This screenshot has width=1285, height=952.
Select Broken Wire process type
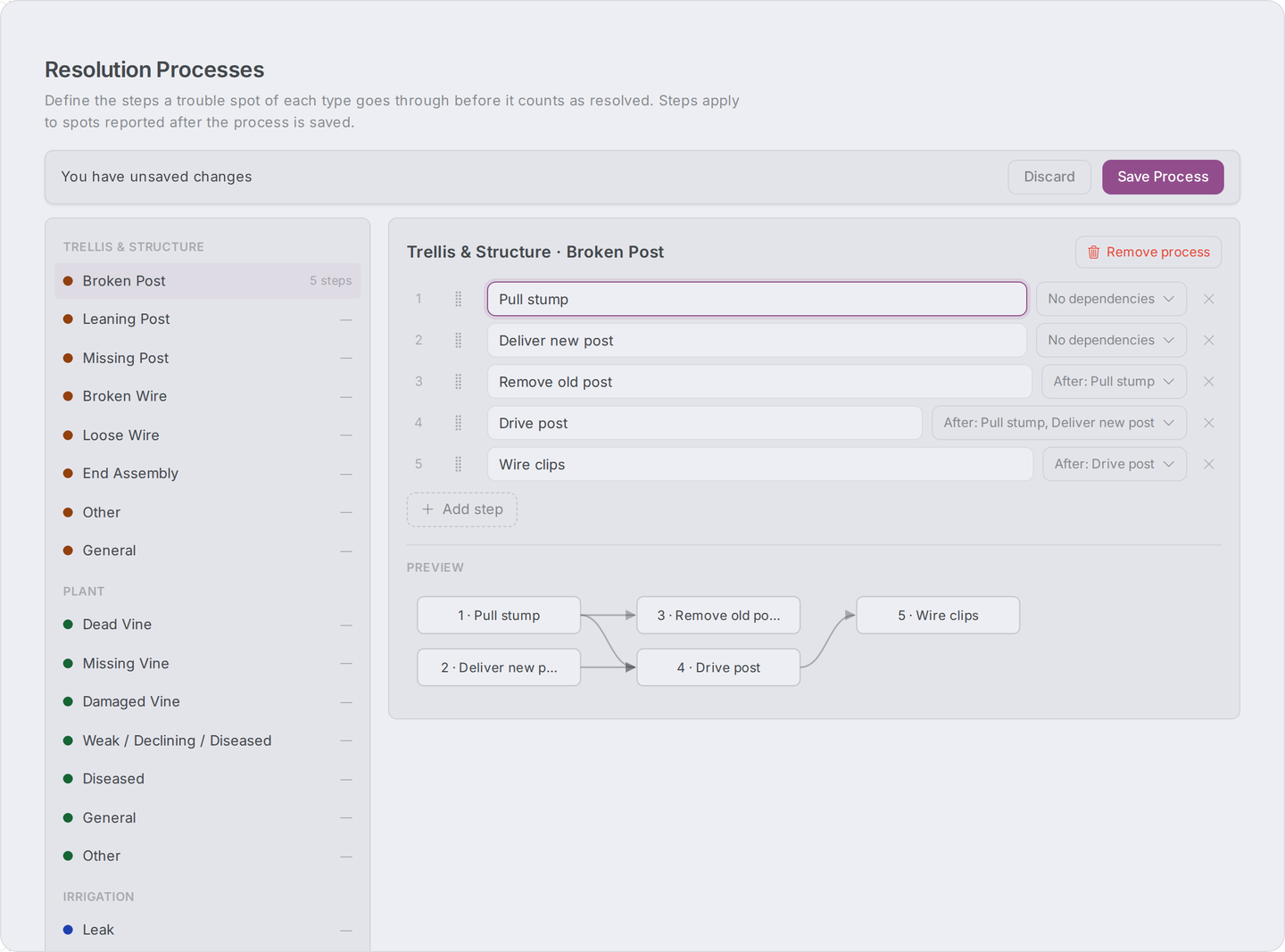(207, 396)
